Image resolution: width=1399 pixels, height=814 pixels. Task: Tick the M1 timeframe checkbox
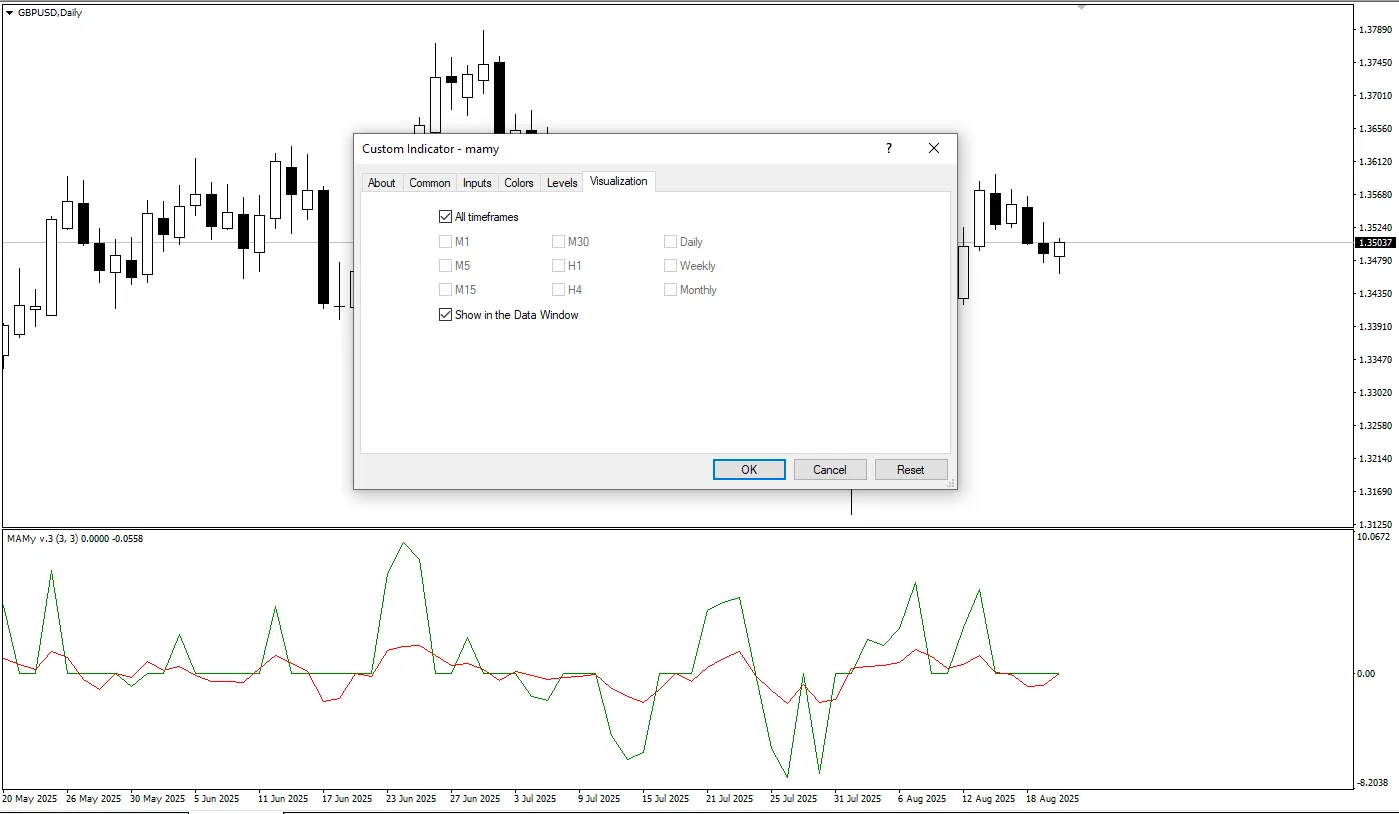pyautogui.click(x=446, y=242)
